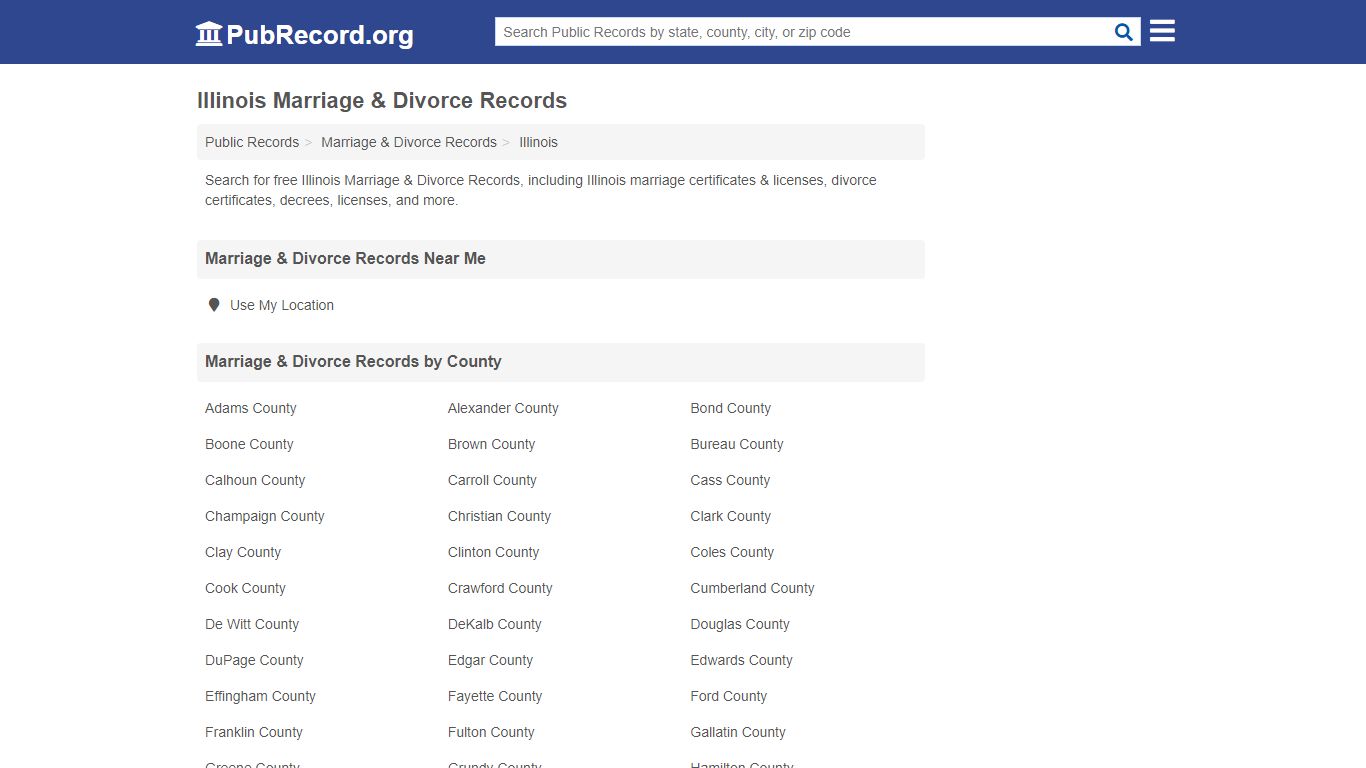Go to Gallatin County
Screen dimensions: 1366x768
click(x=738, y=732)
